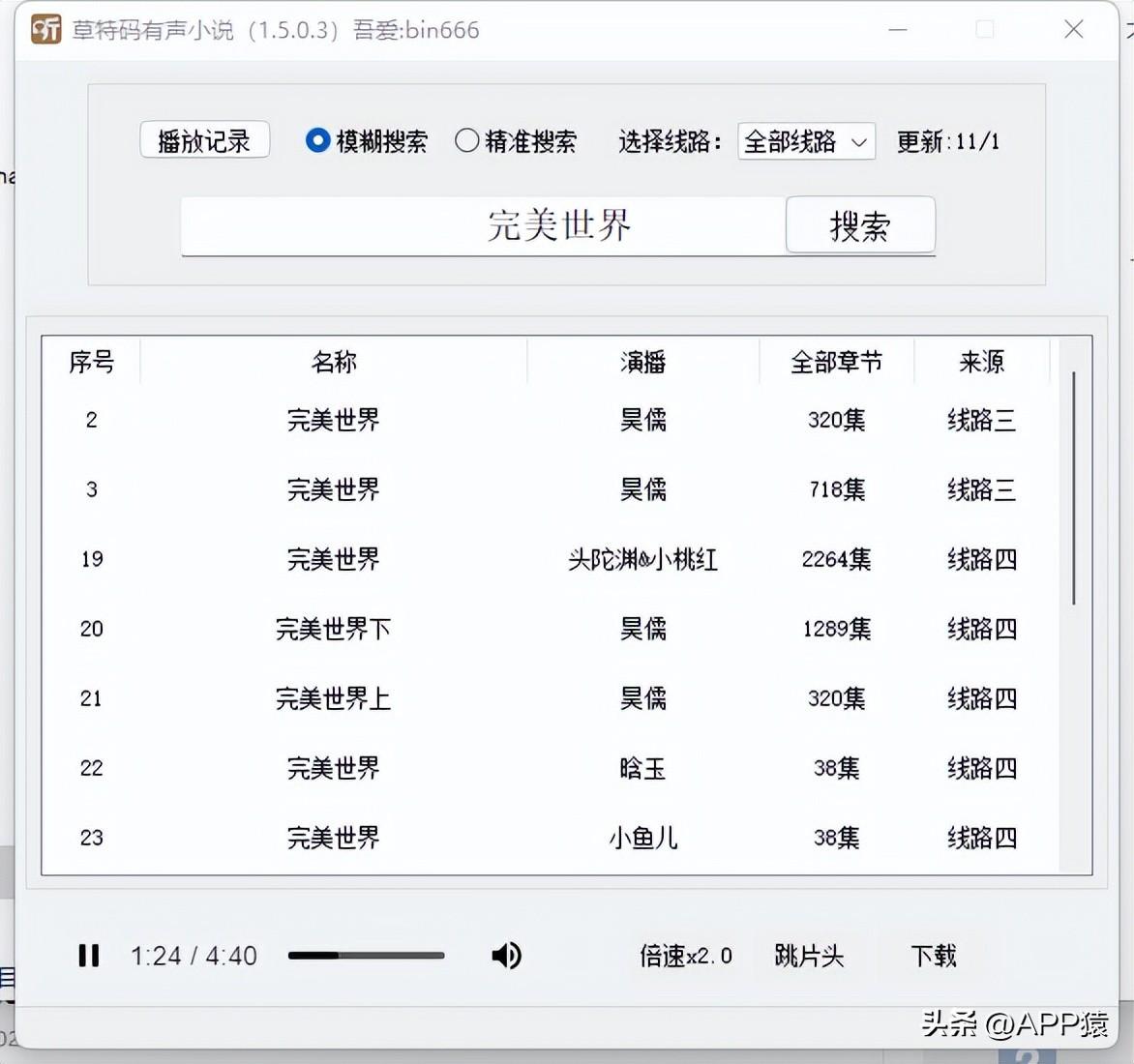The image size is (1134, 1064).
Task: Sort by the 来源 column header
Action: point(981,362)
